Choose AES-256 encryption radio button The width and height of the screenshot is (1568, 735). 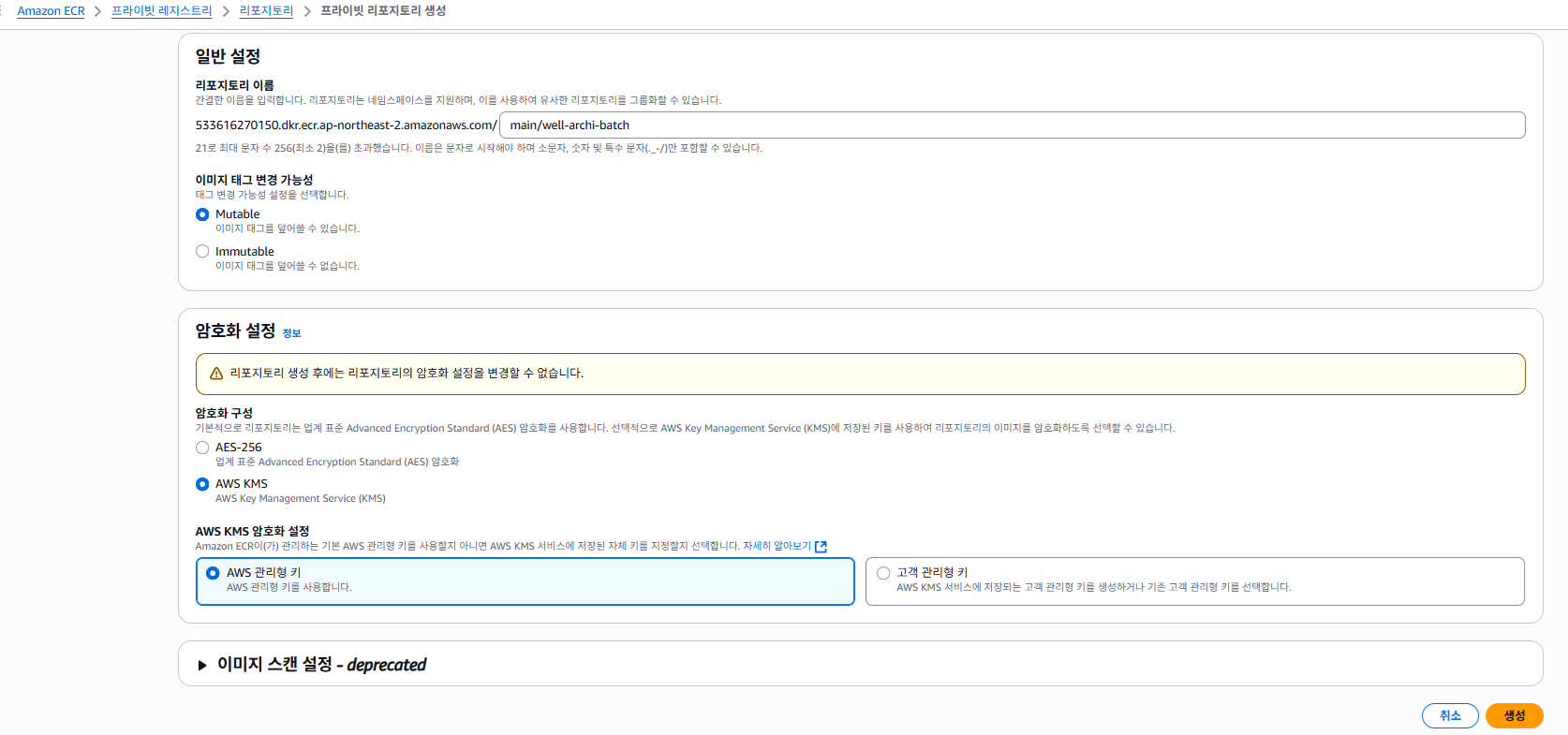[202, 448]
